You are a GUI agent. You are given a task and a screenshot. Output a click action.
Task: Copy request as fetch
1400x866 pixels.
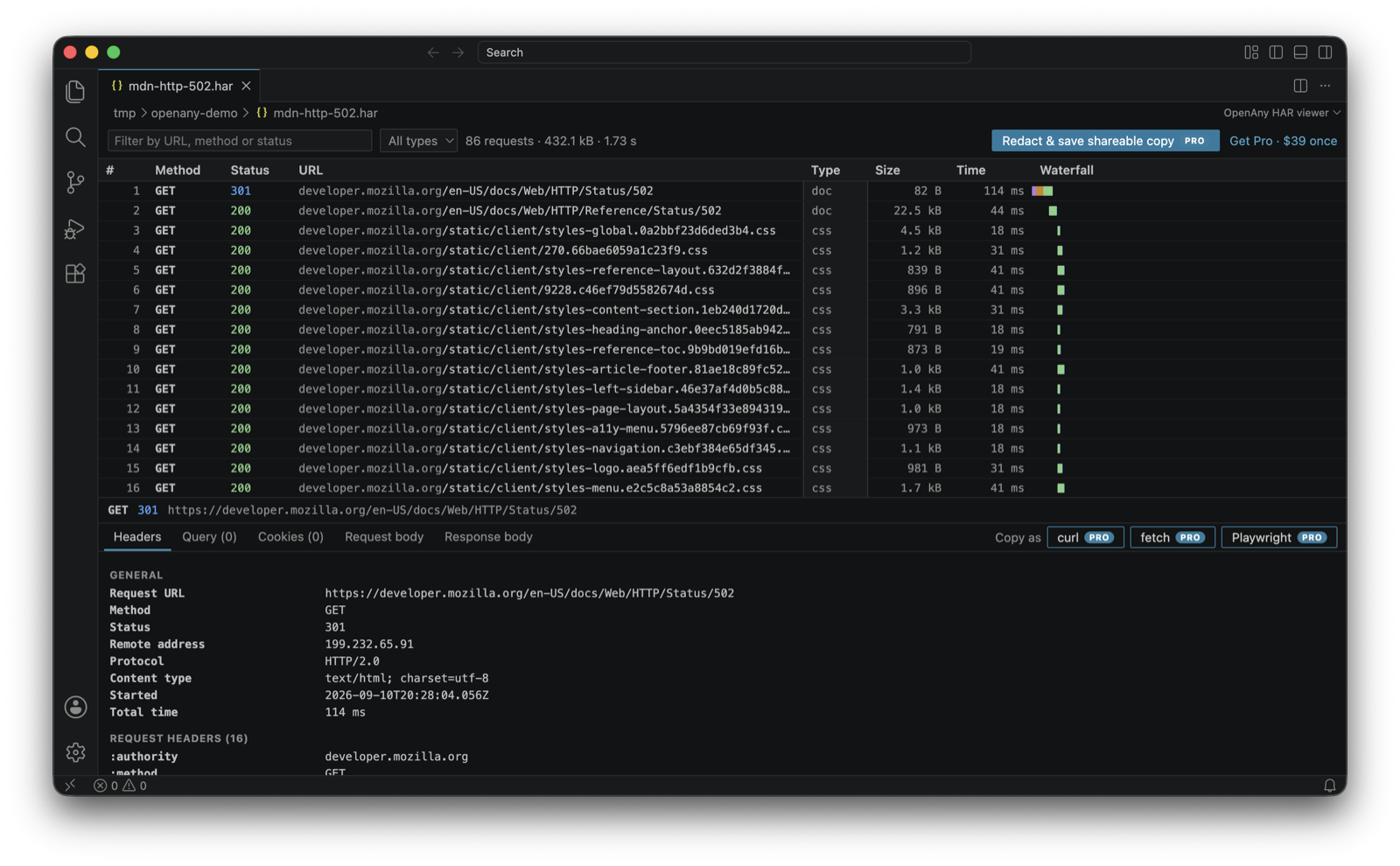[1172, 537]
